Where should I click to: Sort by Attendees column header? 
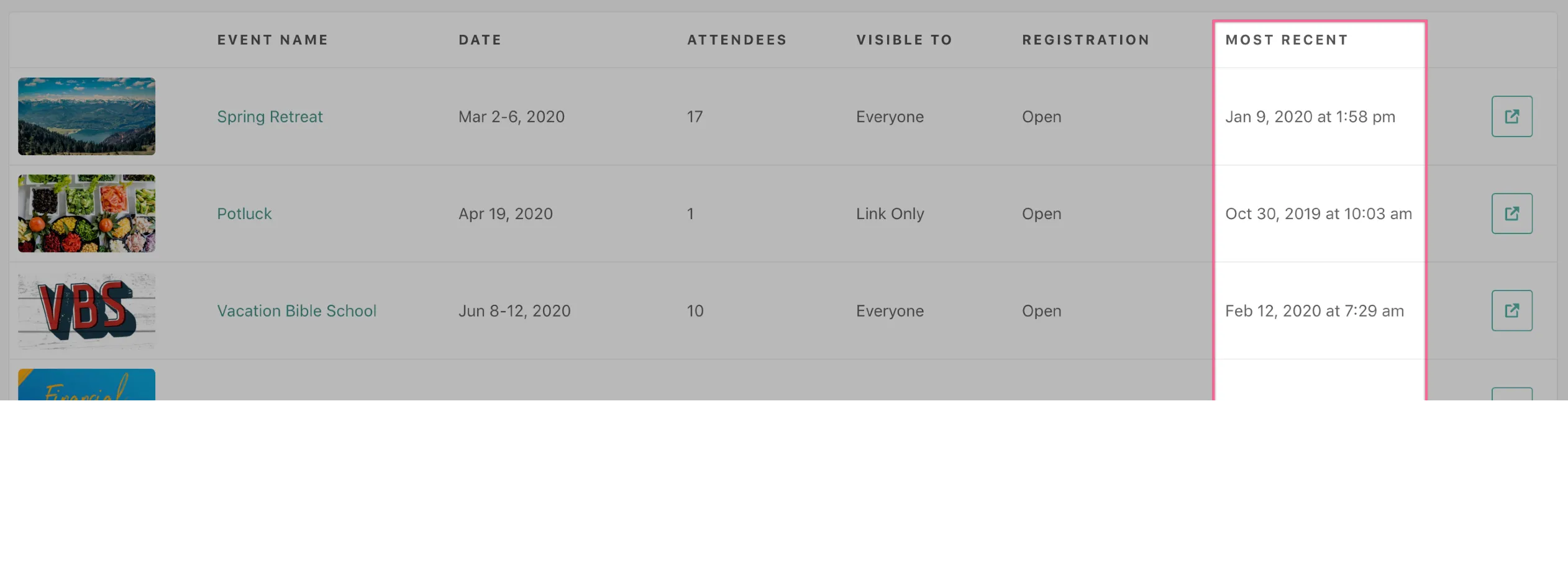(x=737, y=40)
